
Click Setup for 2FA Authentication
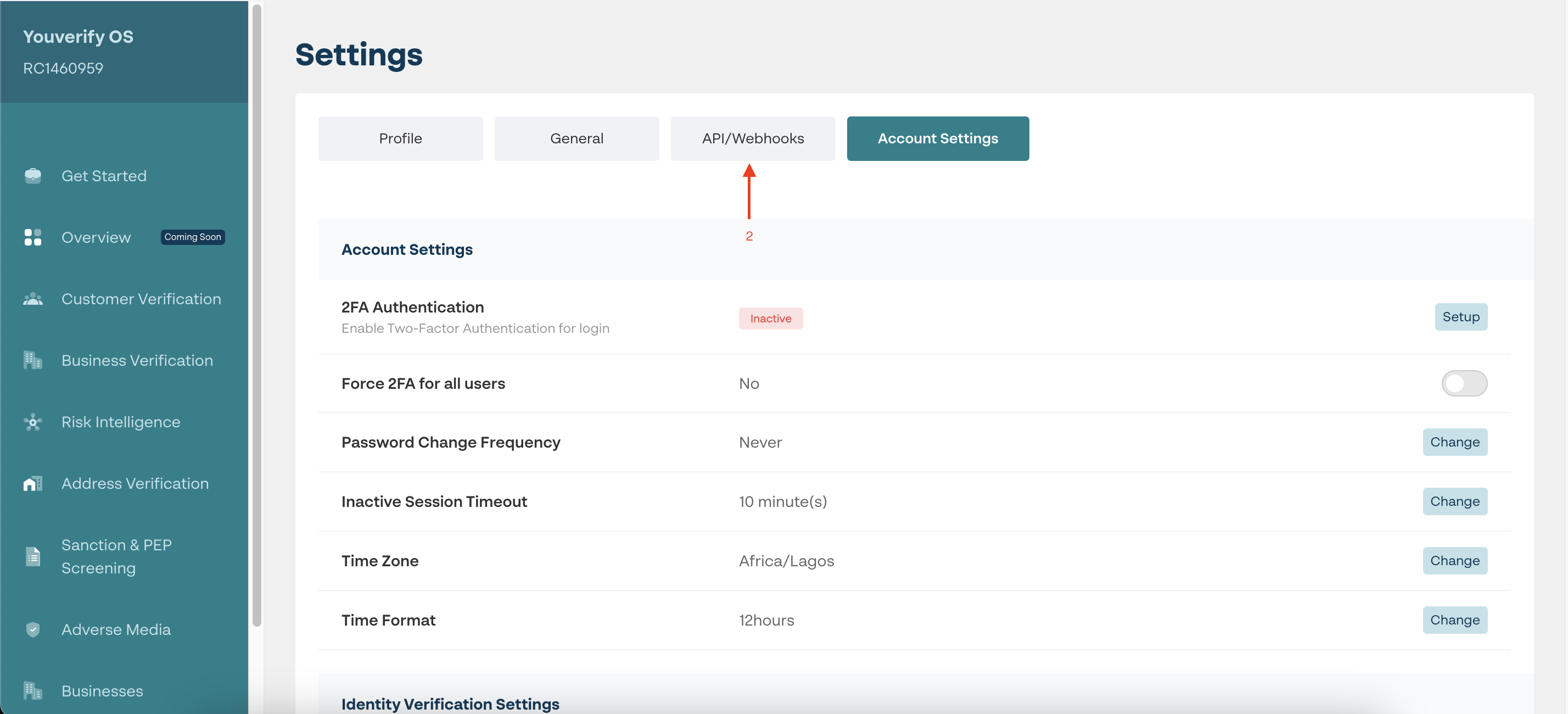click(1460, 317)
